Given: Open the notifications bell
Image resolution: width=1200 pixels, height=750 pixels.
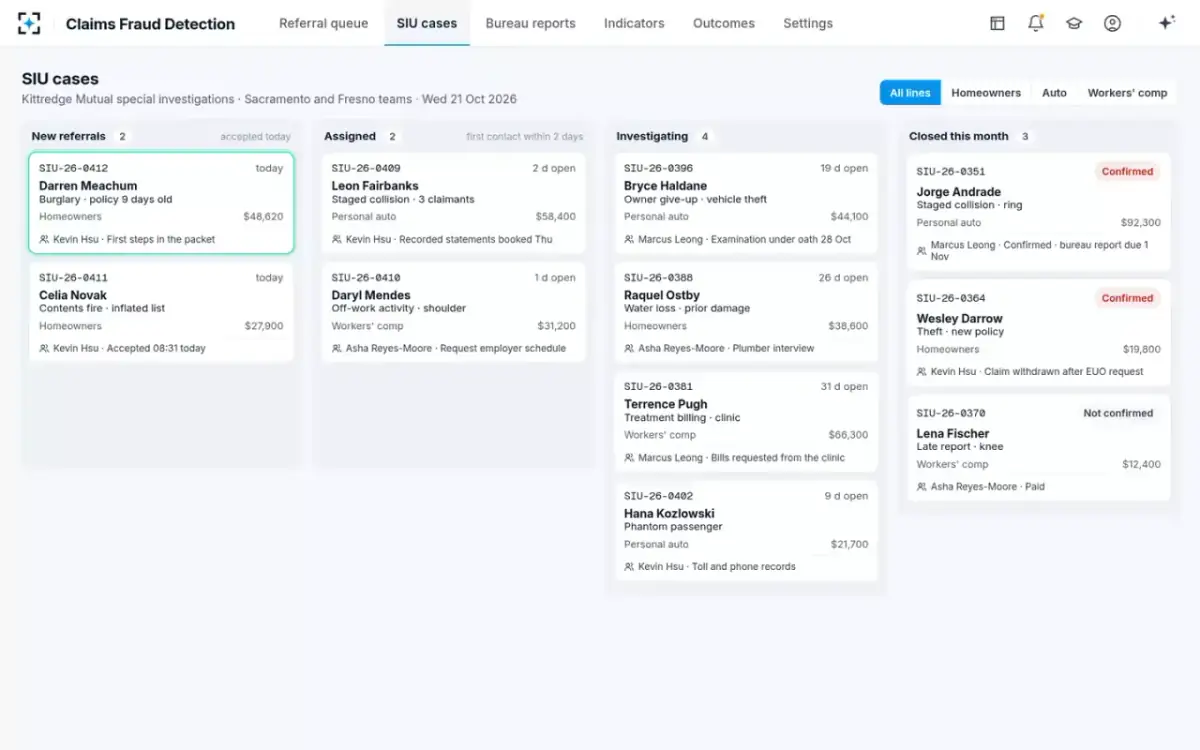Looking at the screenshot, I should tap(1036, 23).
